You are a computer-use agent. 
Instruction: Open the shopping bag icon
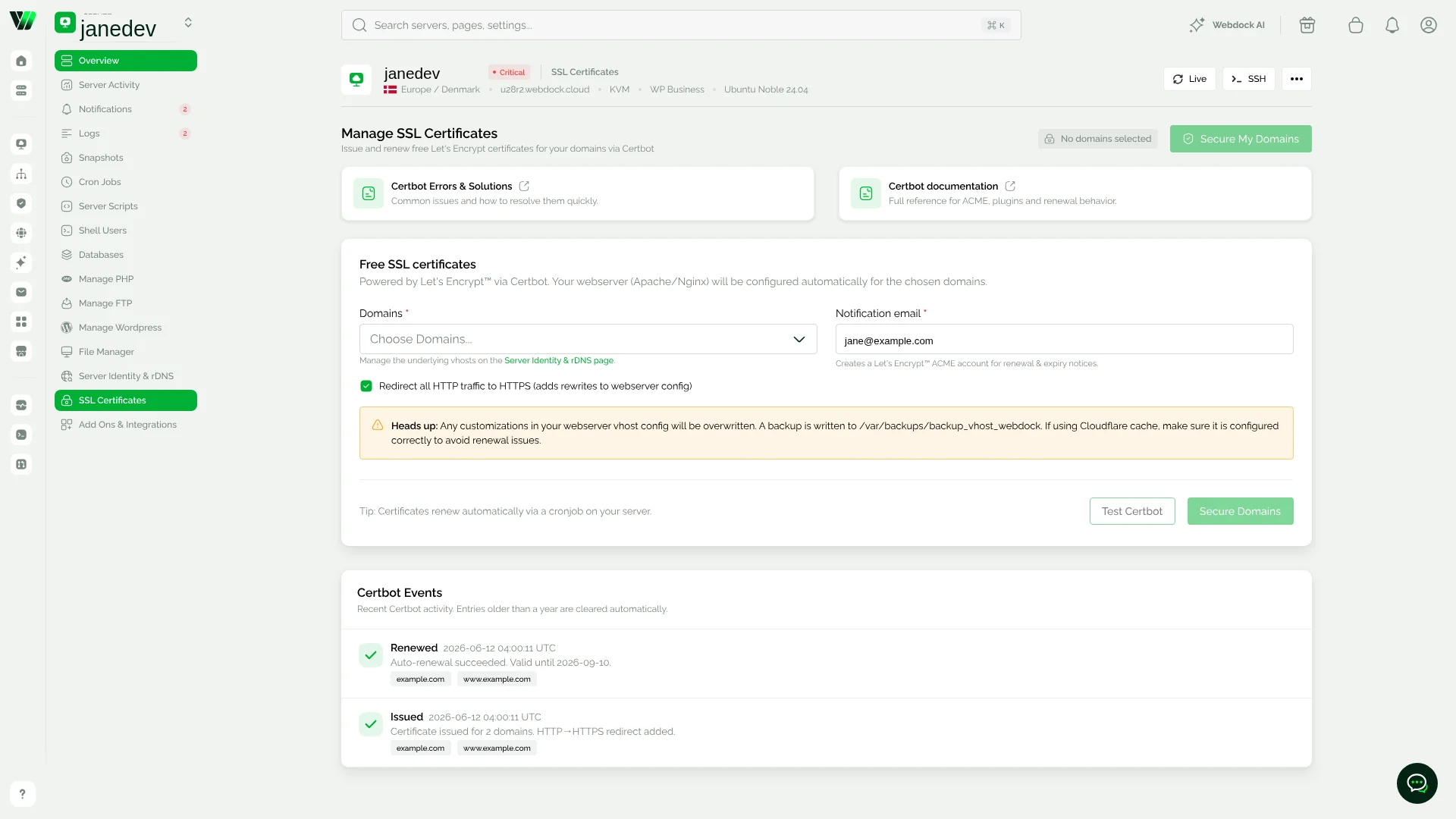click(1356, 25)
